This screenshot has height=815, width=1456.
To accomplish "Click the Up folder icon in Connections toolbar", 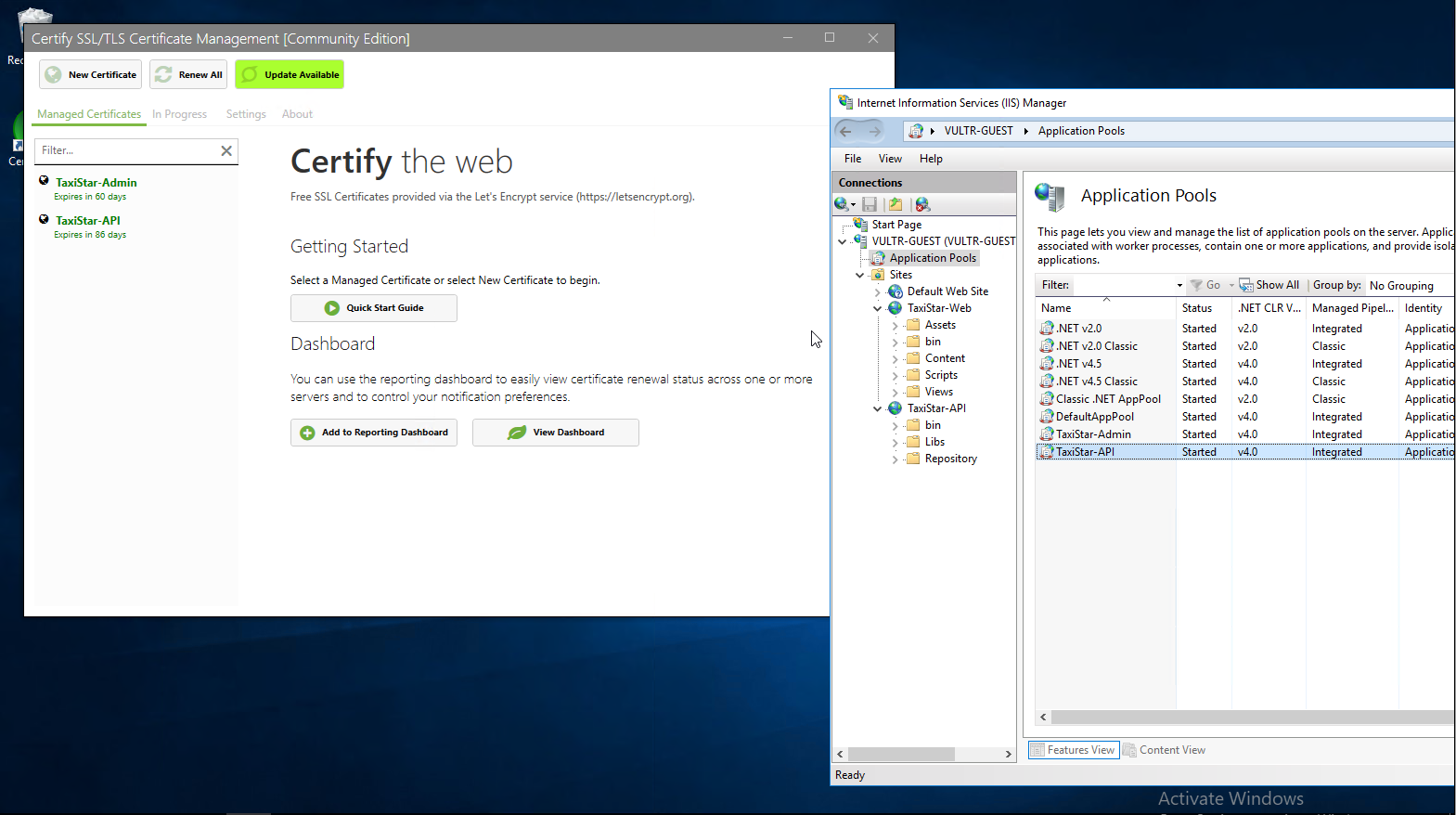I will point(896,204).
